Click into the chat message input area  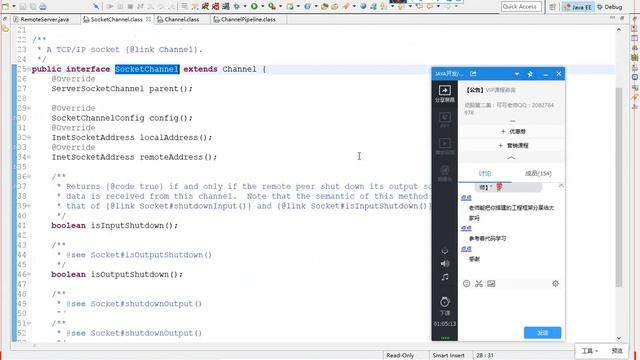[511, 307]
